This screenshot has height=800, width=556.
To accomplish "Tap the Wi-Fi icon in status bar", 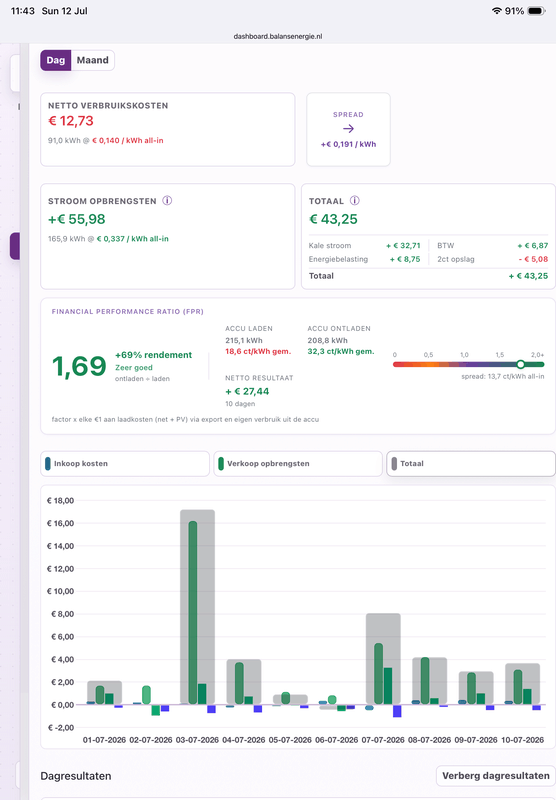I will click(x=496, y=11).
